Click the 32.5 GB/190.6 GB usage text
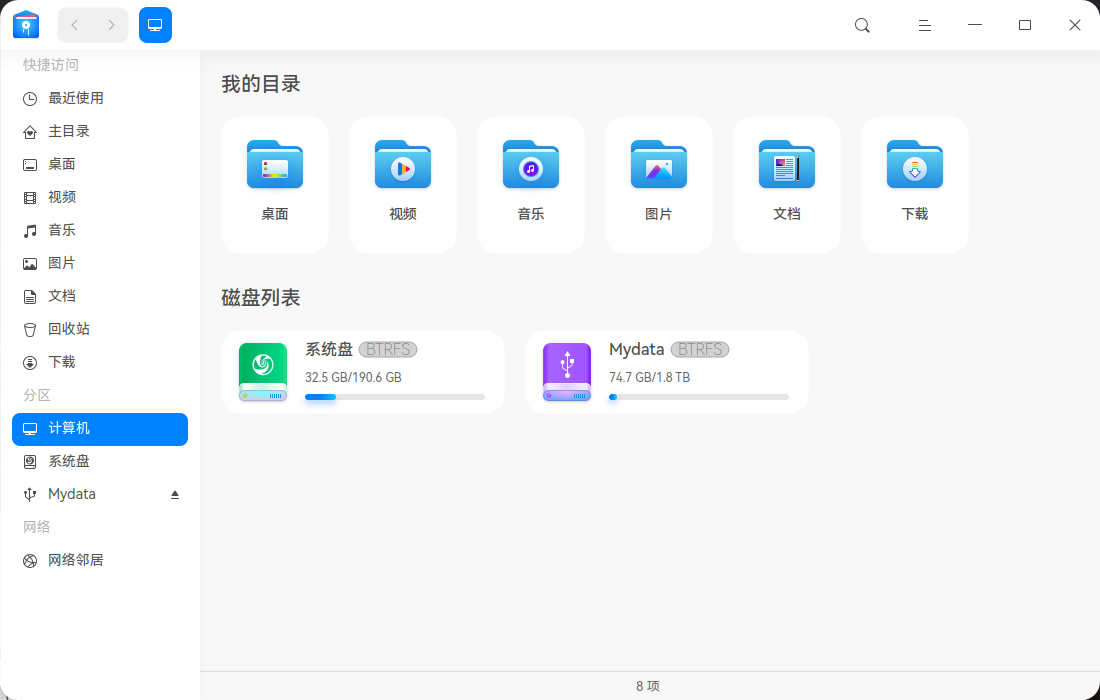Image resolution: width=1100 pixels, height=700 pixels. coord(353,377)
